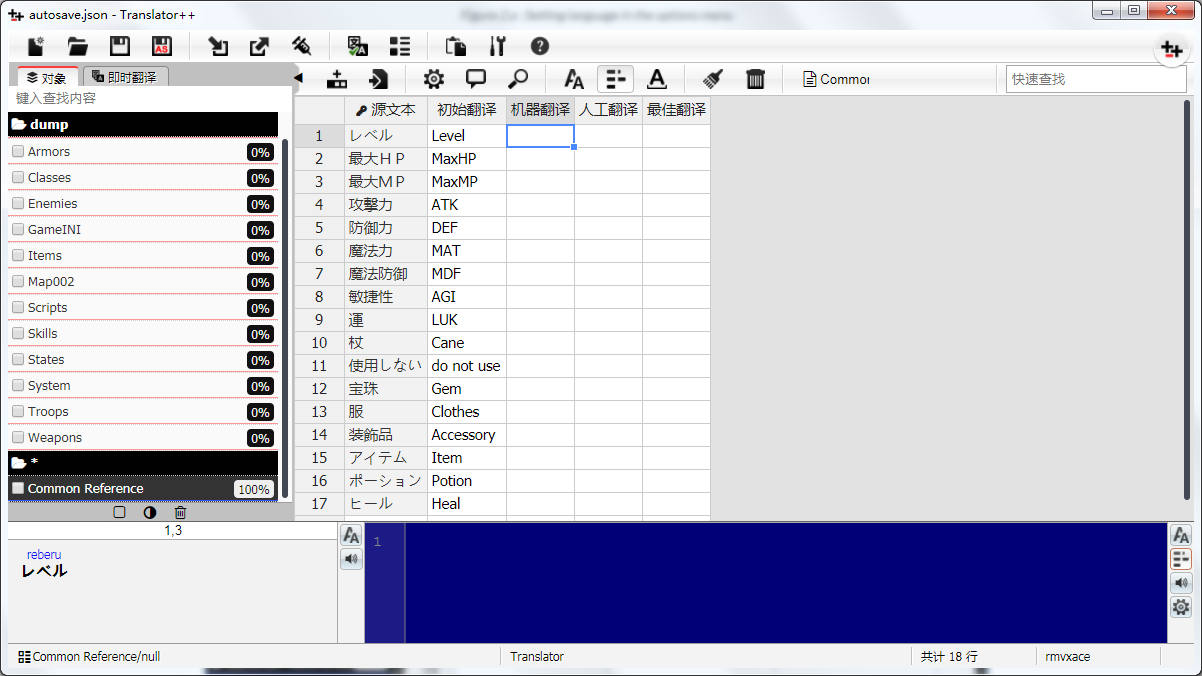Select the cell reading Potion
Viewport: 1202px width, 676px height.
(x=466, y=481)
